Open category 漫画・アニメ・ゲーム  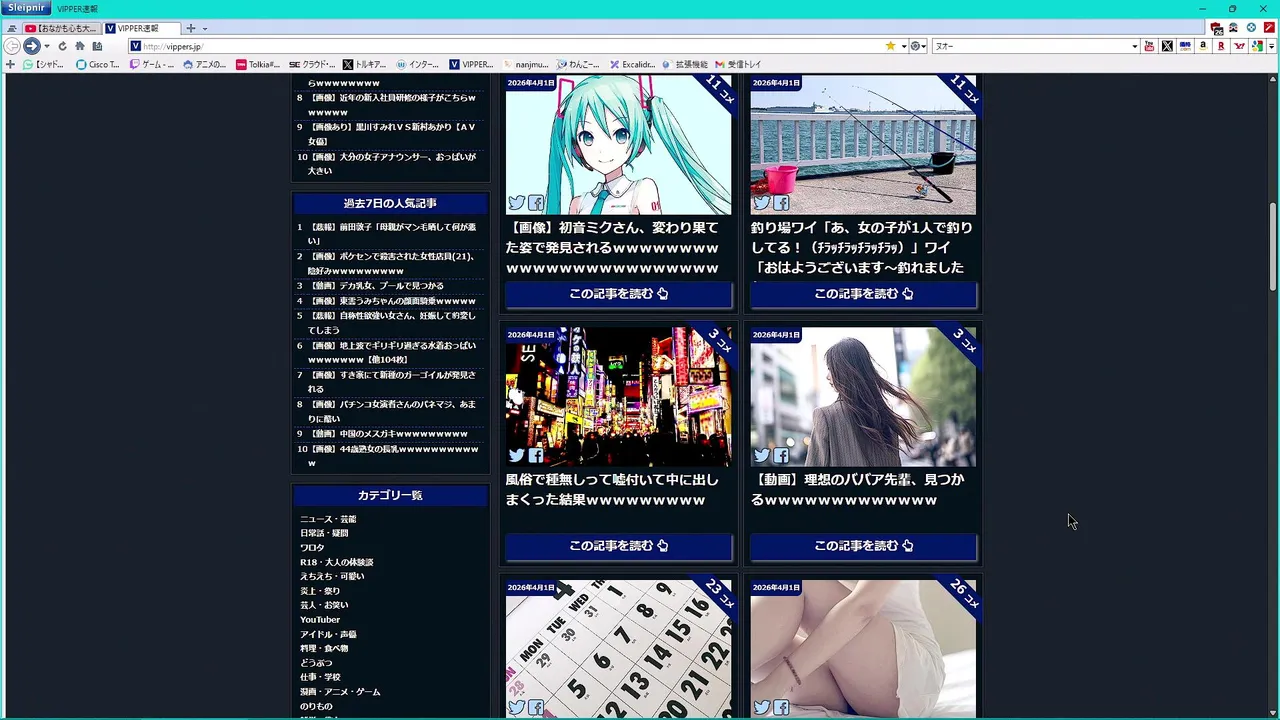340,692
